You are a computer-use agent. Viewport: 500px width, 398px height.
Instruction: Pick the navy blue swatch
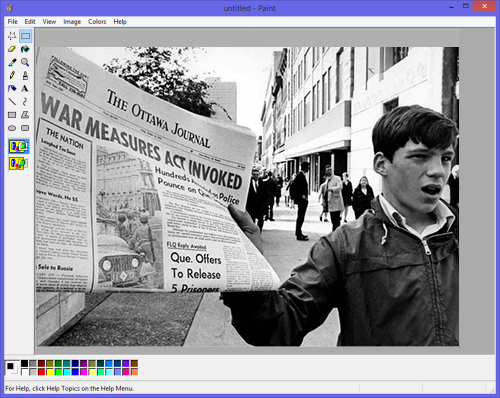click(75, 363)
